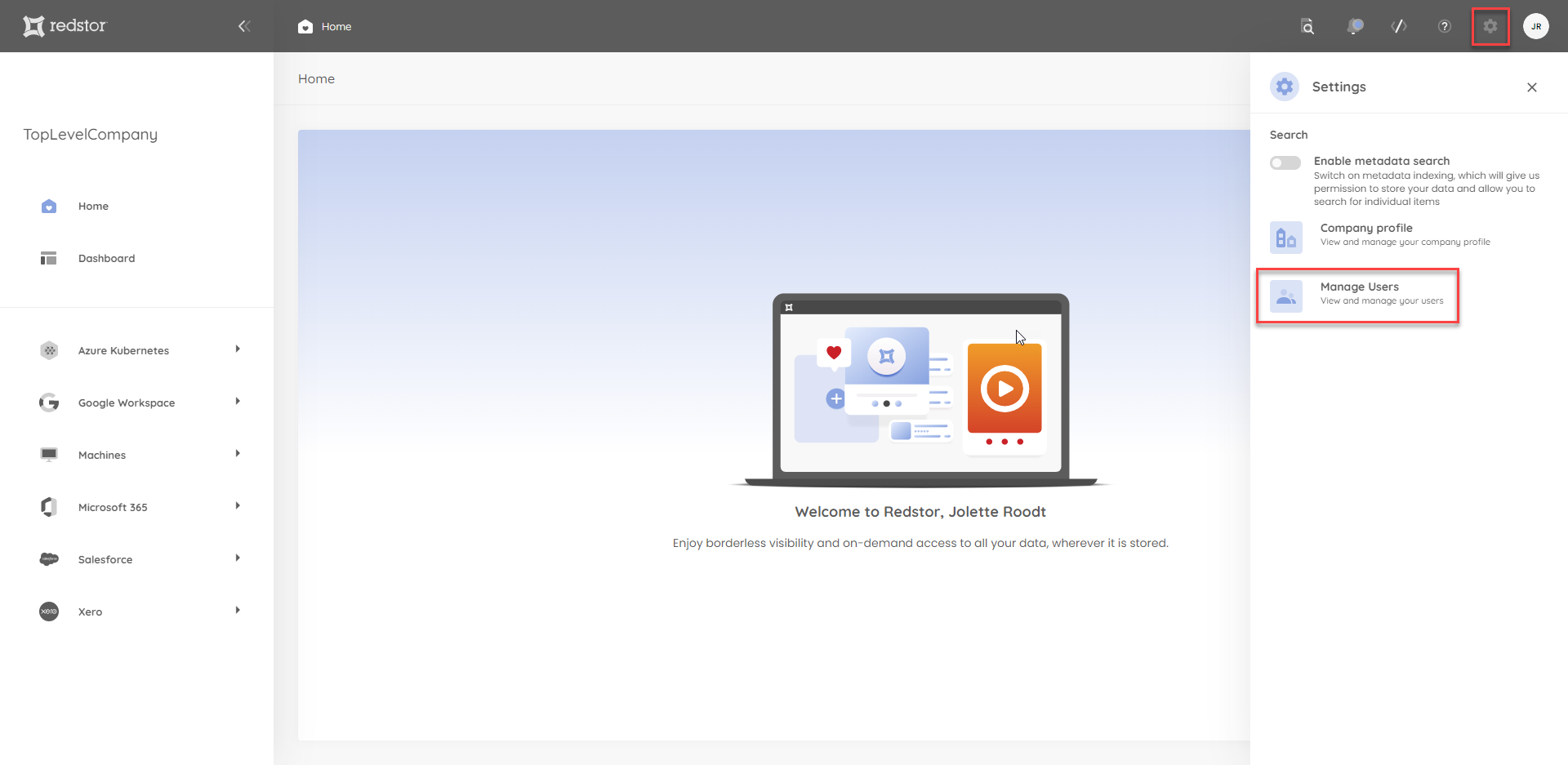This screenshot has width=1568, height=765.
Task: Expand Xero arrow
Action: coord(238,611)
